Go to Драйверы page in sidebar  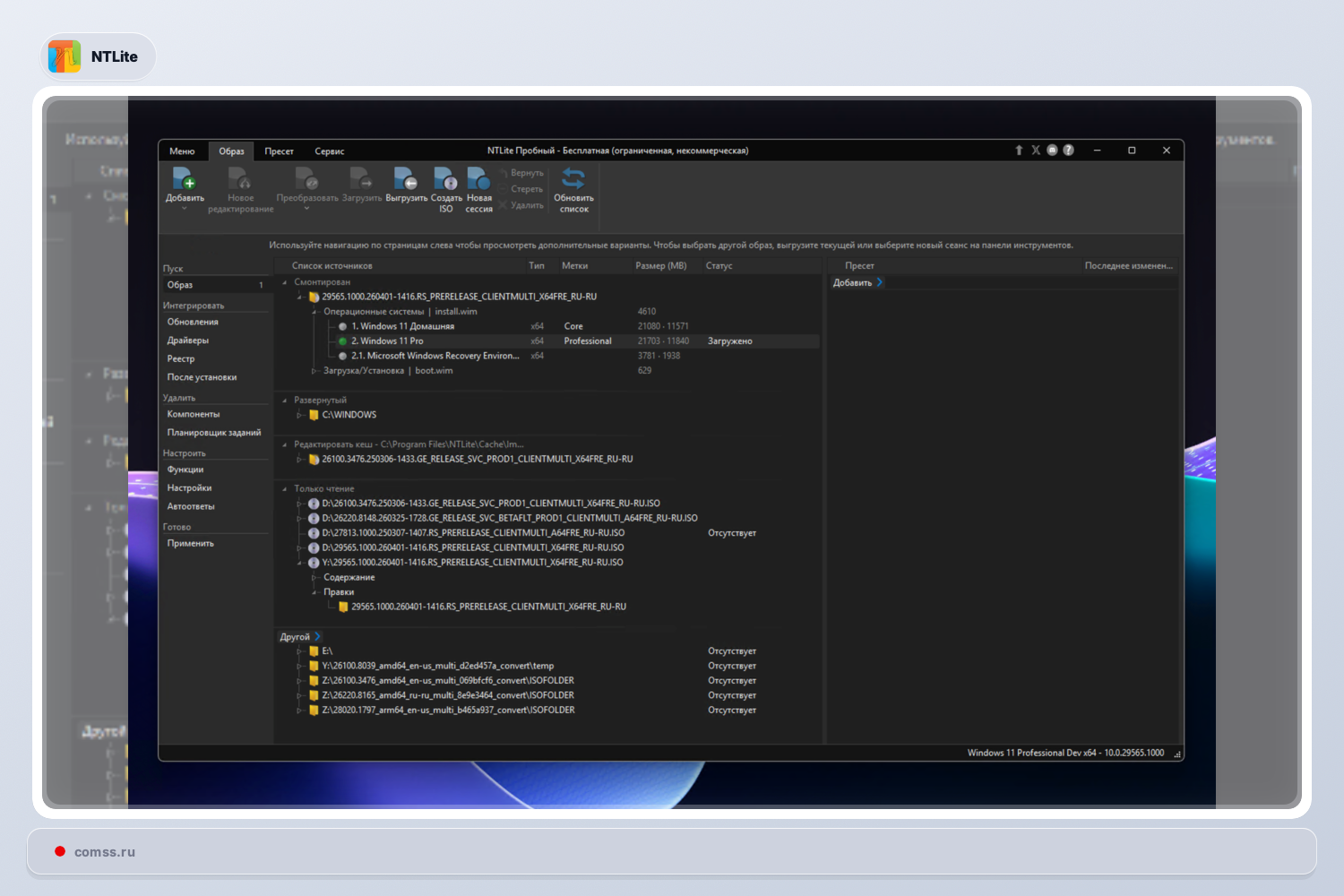pyautogui.click(x=188, y=340)
